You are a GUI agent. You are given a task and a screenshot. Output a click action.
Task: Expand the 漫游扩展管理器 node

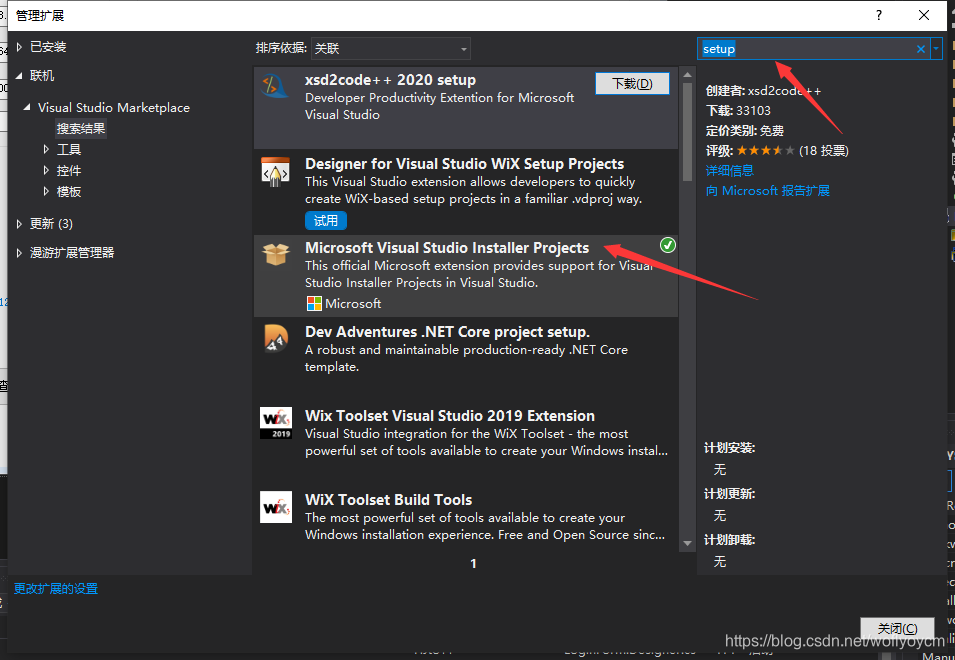tap(19, 252)
